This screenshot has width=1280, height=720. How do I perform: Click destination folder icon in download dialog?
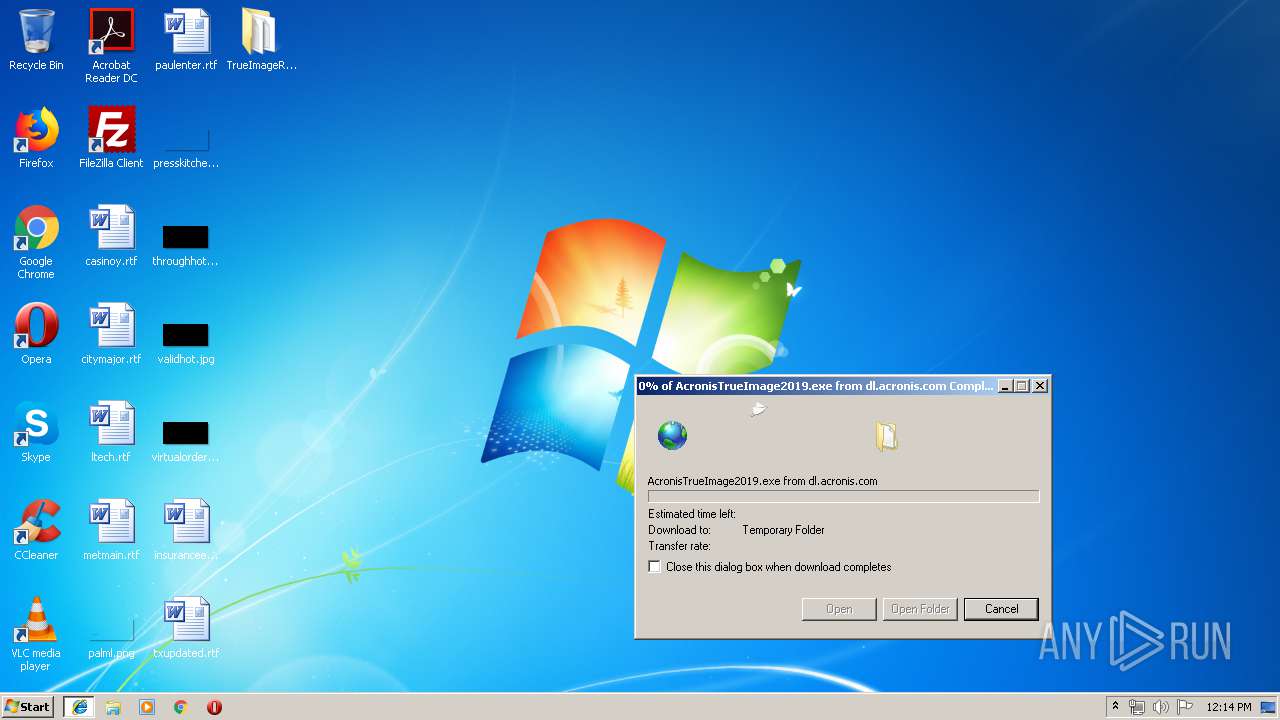pyautogui.click(x=886, y=436)
